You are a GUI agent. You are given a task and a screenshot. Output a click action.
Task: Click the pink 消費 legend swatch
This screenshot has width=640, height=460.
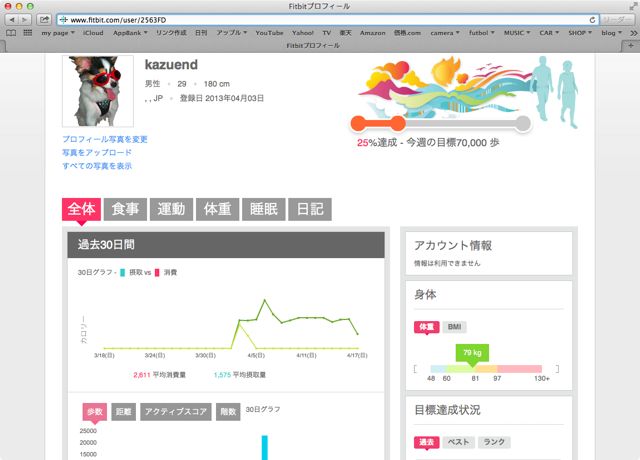click(157, 273)
